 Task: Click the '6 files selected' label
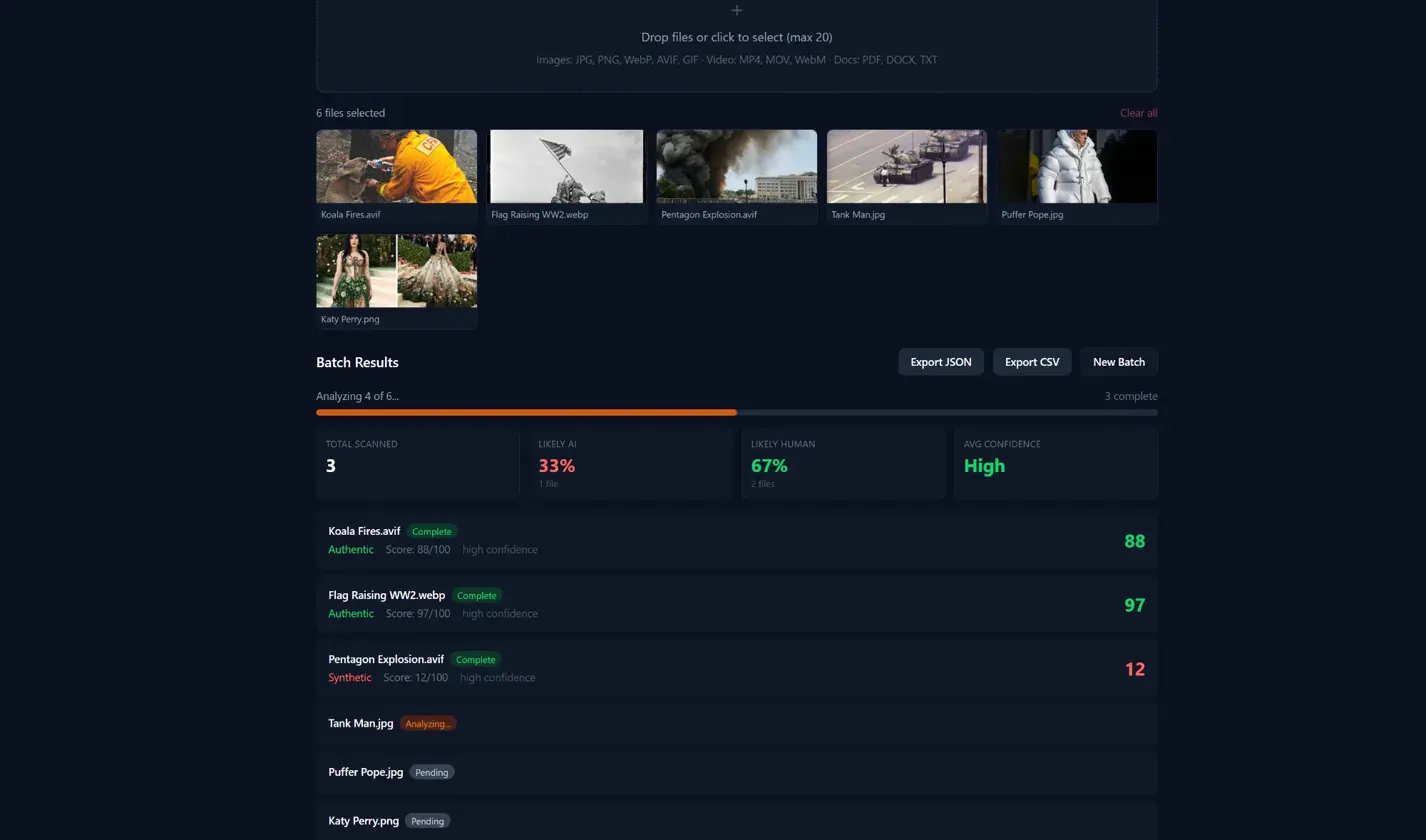351,113
